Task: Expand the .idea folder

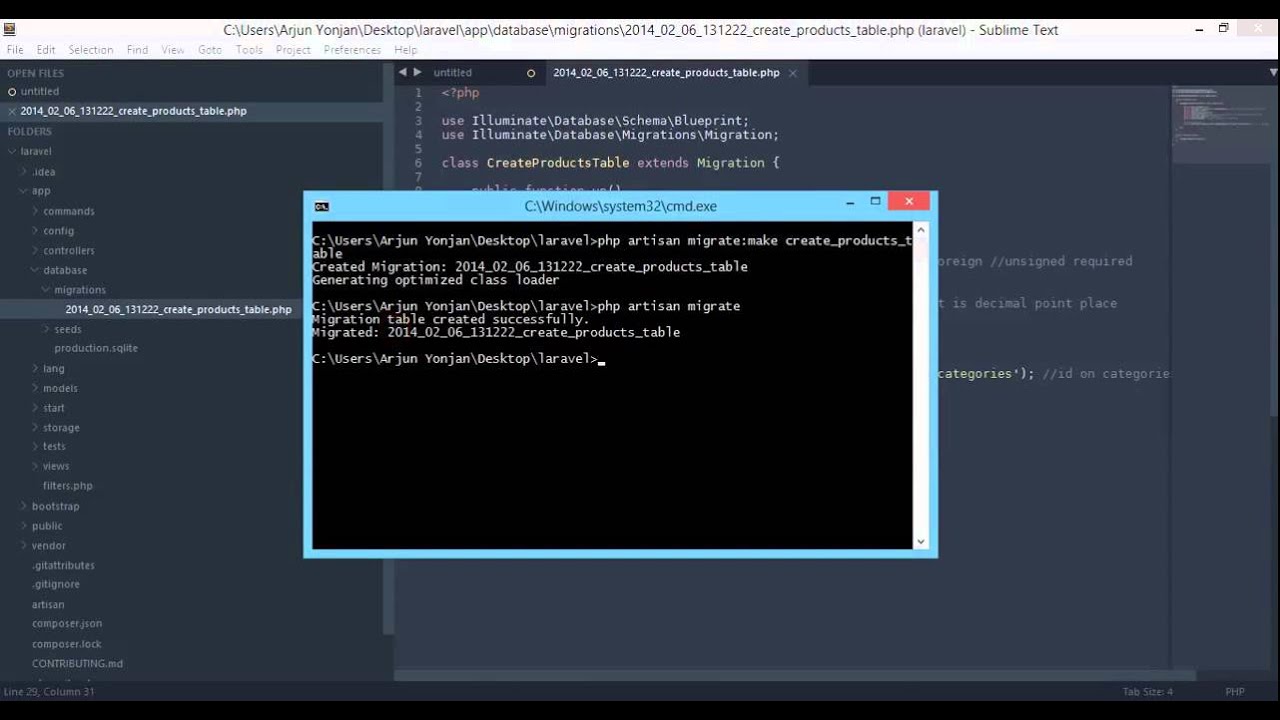Action: coord(24,172)
